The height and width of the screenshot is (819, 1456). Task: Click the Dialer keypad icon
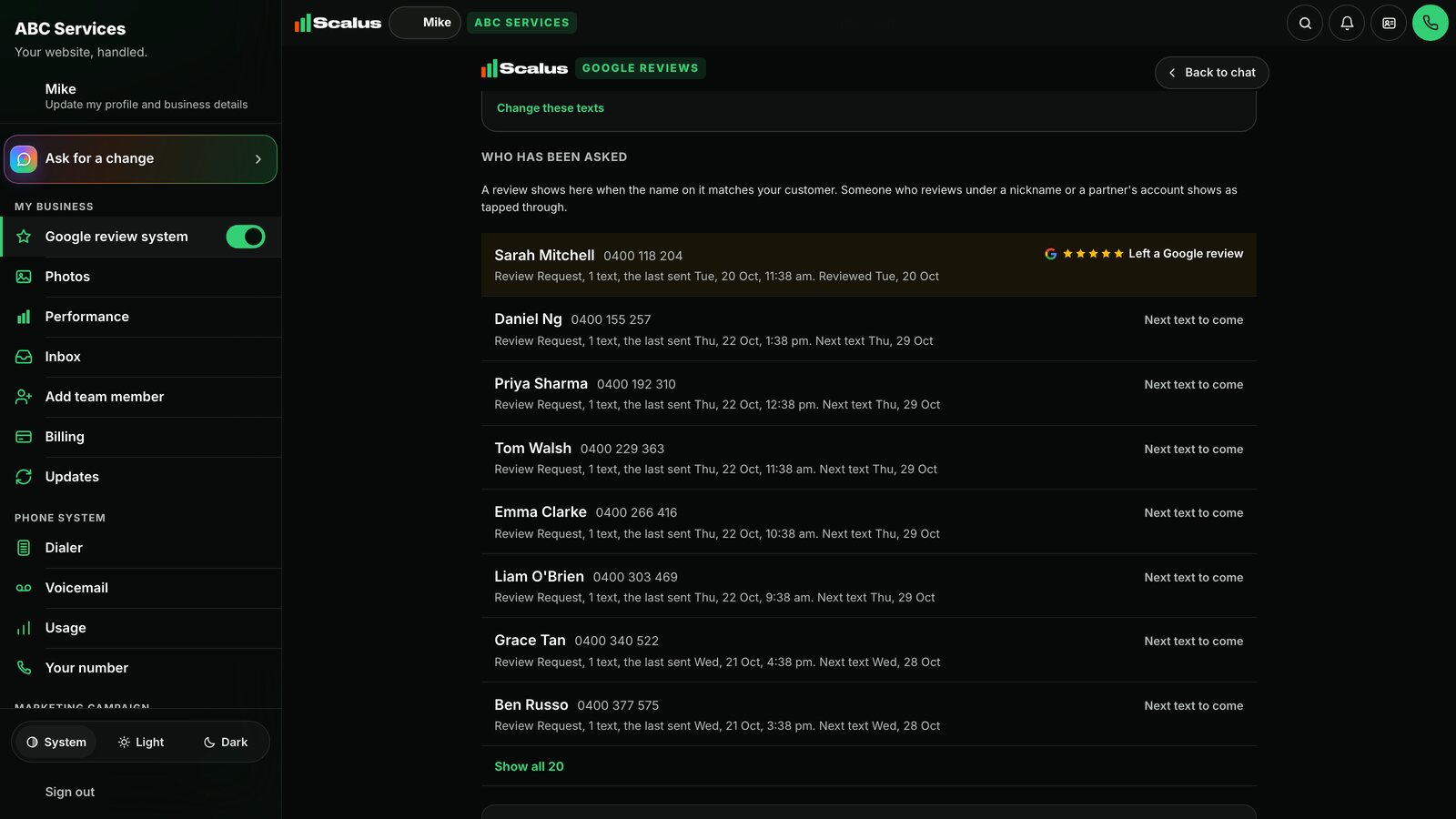24,548
